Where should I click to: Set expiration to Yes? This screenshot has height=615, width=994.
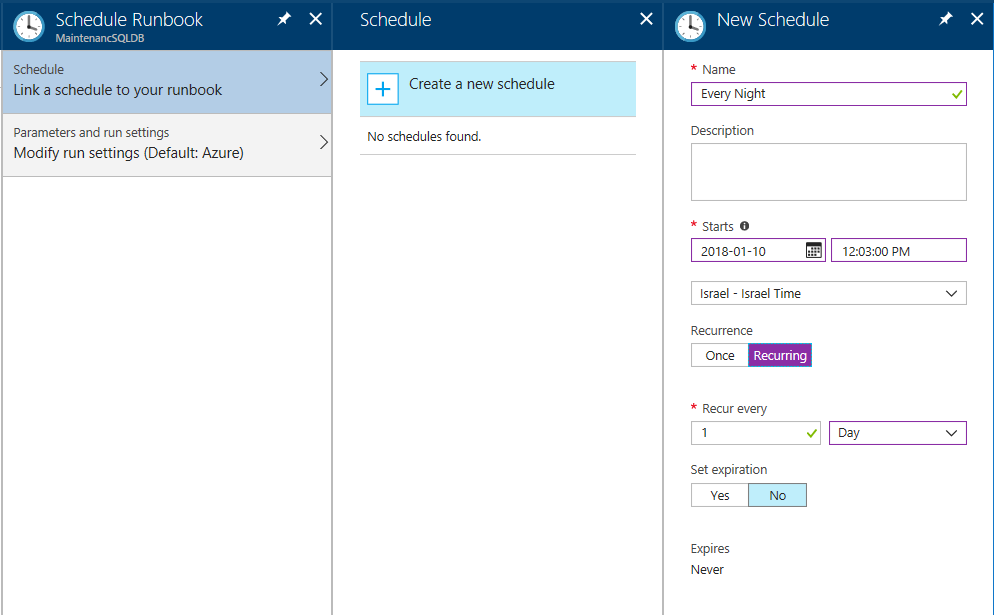point(720,495)
